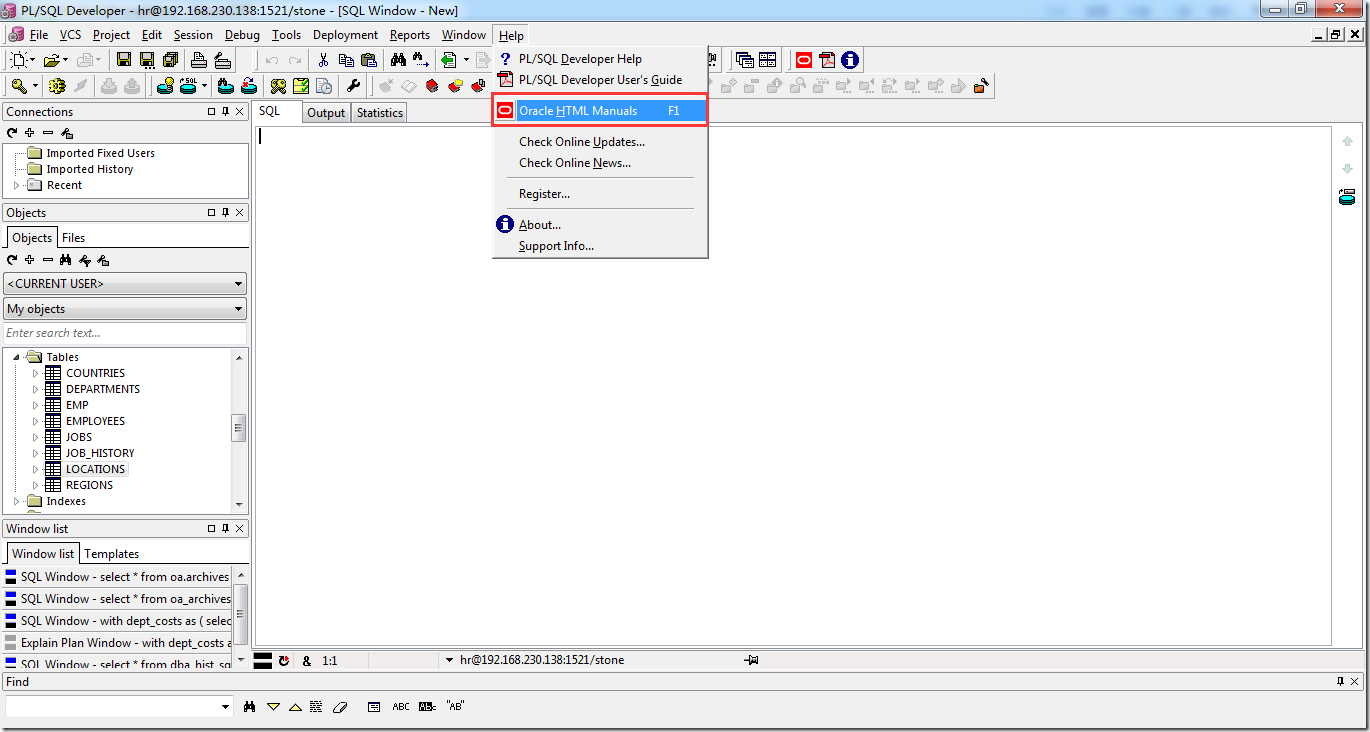Click the PDF User's Guide toolbar icon
Screen dimensions: 1370x732
point(826,61)
